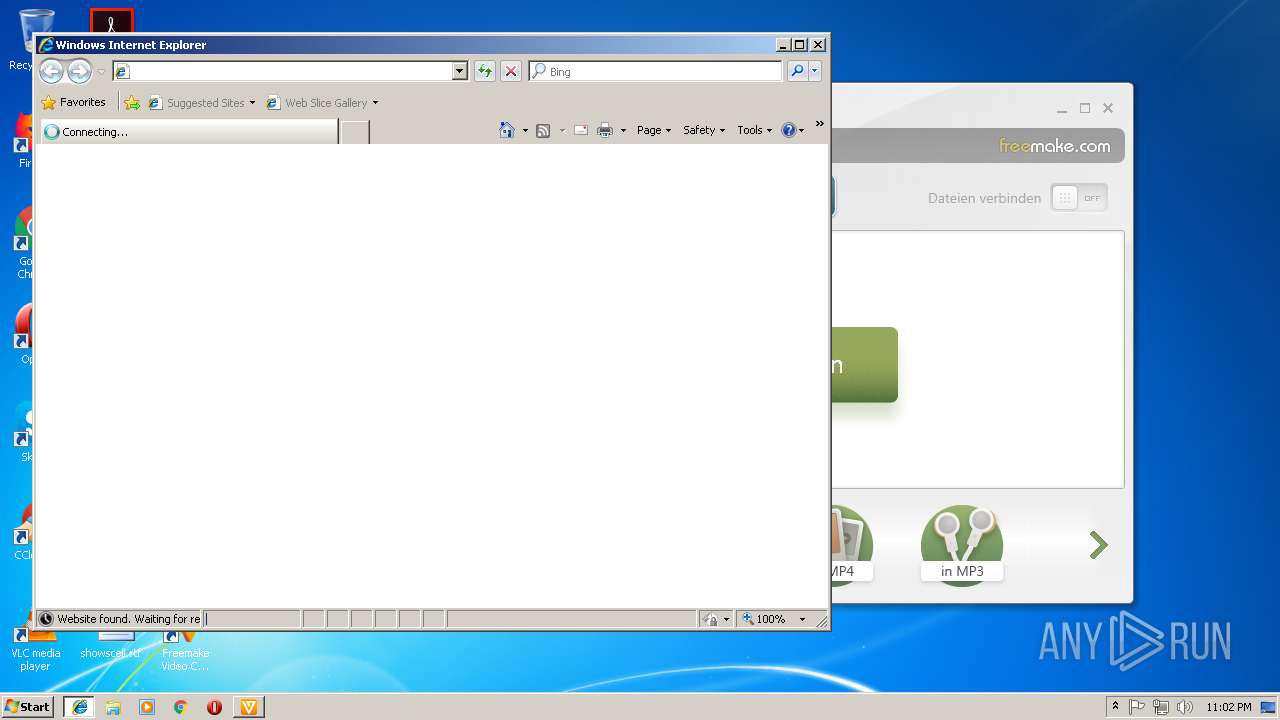Click the RSS Feeds icon
Screen dimensions: 1280x720
coord(543,131)
